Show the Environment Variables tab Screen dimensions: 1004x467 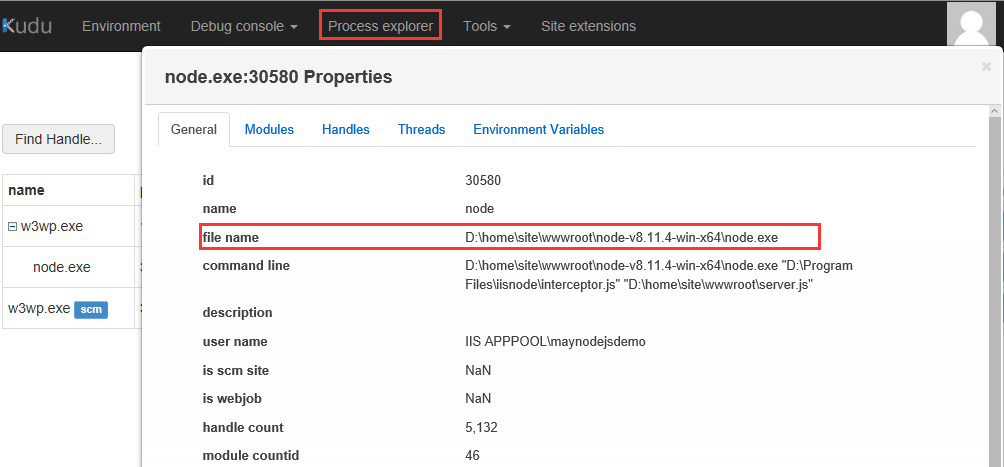point(538,129)
